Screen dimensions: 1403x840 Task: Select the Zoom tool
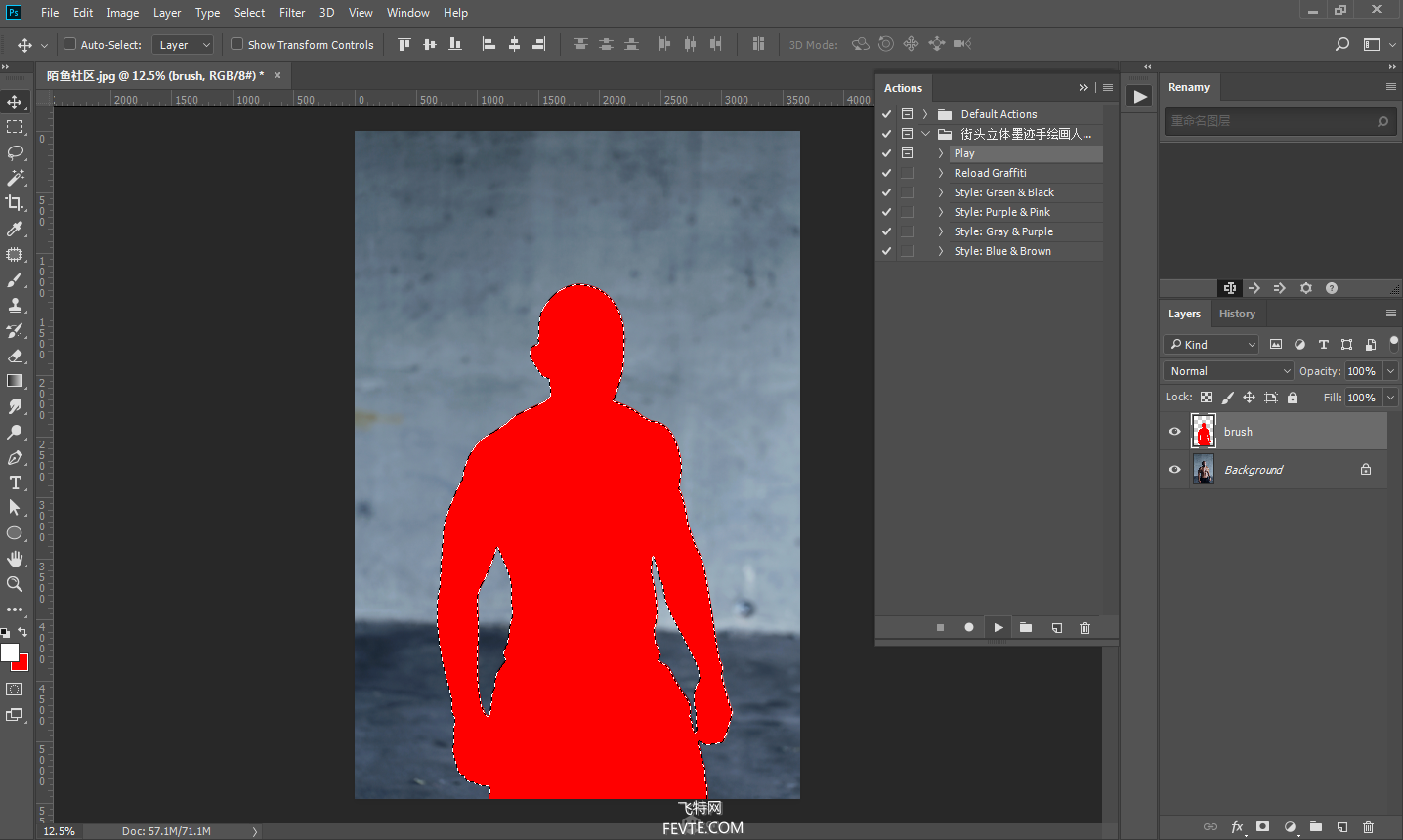click(x=15, y=584)
